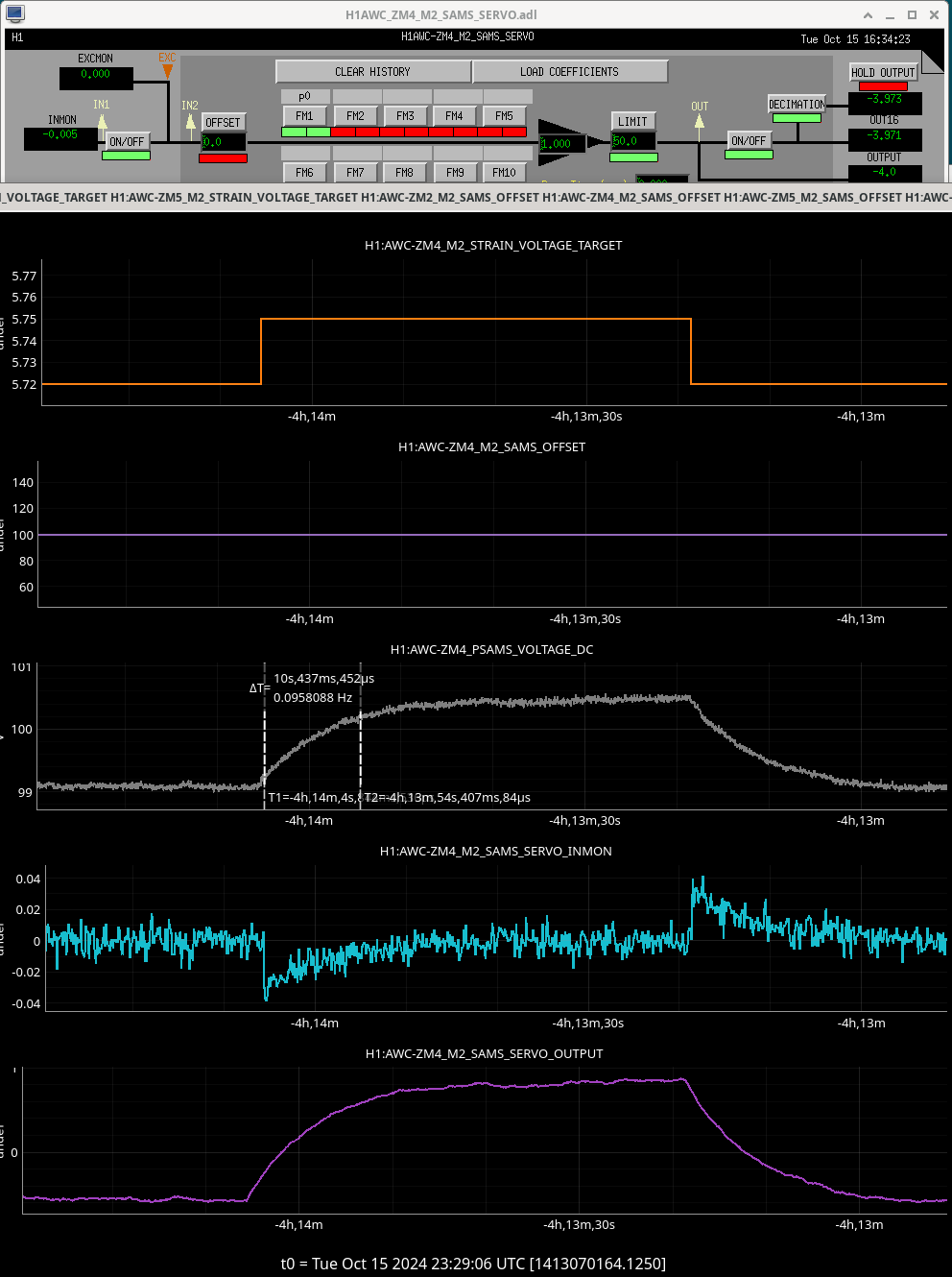This screenshot has width=952, height=1277.
Task: Click the FM10 filter button
Action: 504,172
